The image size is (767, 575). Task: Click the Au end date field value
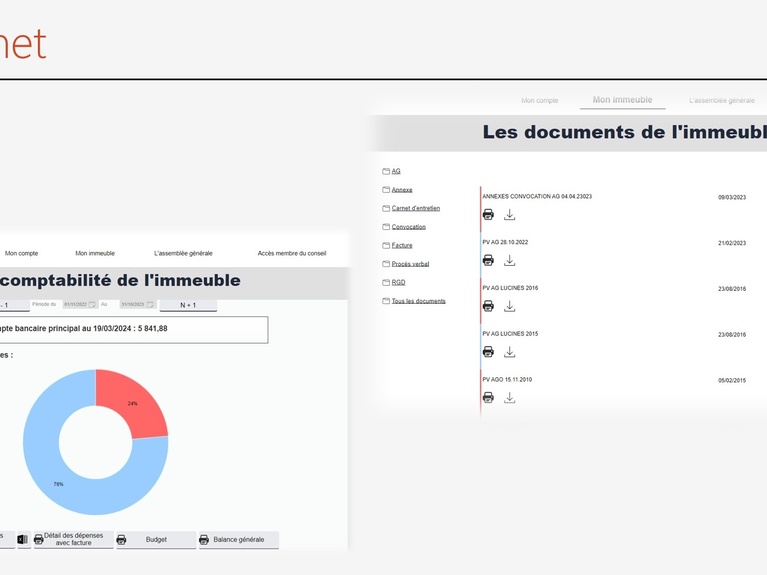pyautogui.click(x=133, y=304)
